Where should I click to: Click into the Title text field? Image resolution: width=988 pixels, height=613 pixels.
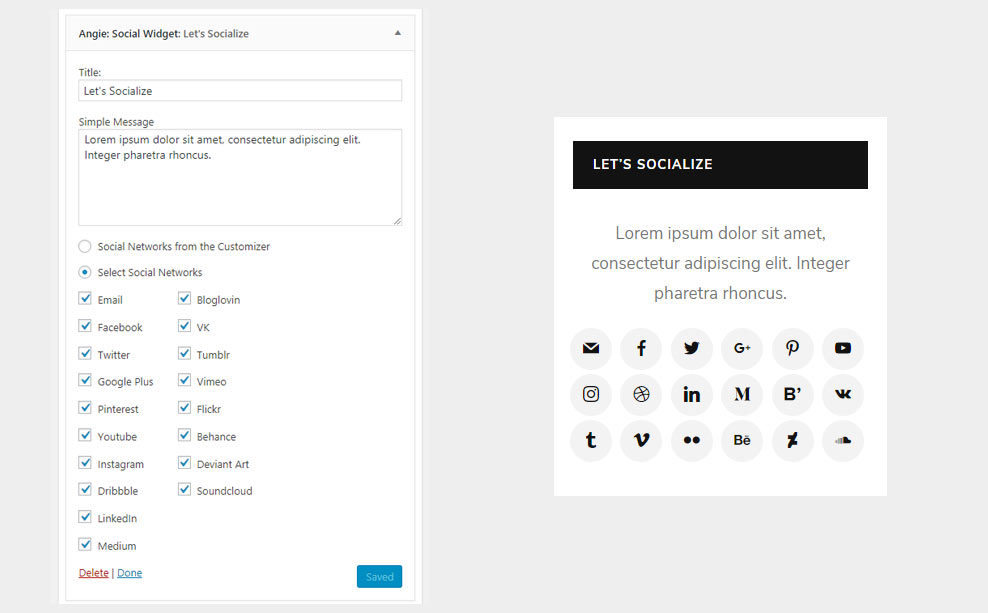(x=240, y=91)
